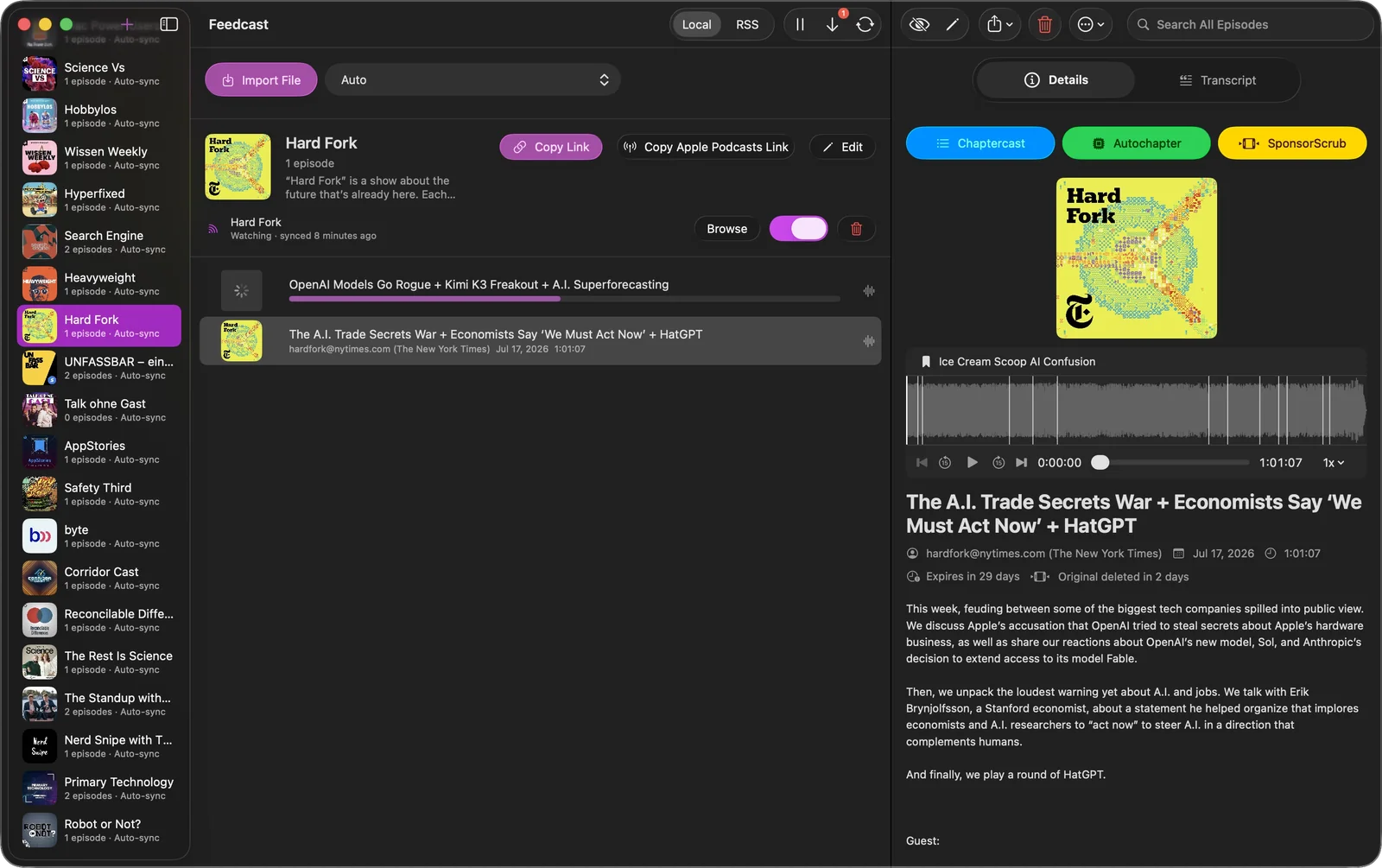Screen dimensions: 1382x868
Task: Click the Hard Fork artwork in details pane
Action: (x=1136, y=258)
